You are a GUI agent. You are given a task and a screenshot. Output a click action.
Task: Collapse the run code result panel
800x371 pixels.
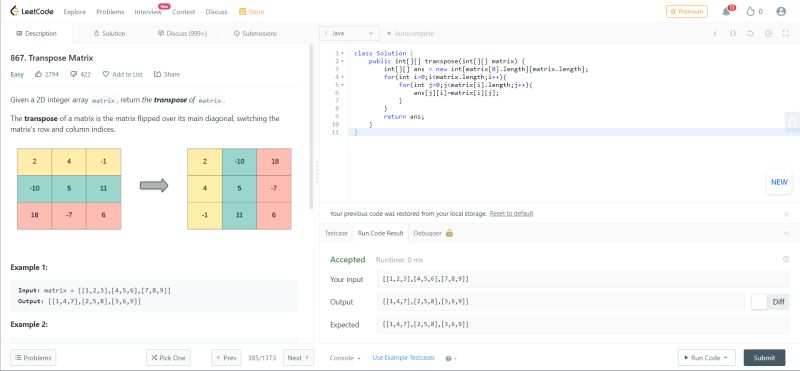[x=786, y=233]
